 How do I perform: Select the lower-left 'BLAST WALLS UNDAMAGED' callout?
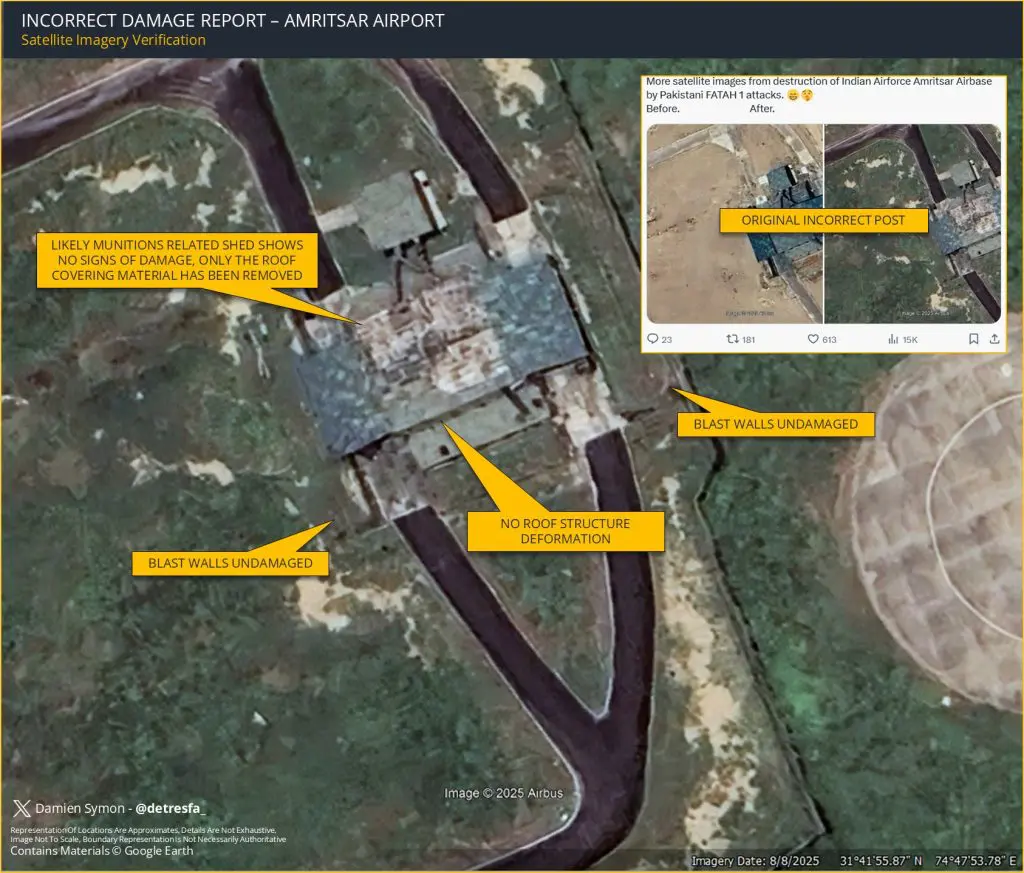click(x=230, y=563)
